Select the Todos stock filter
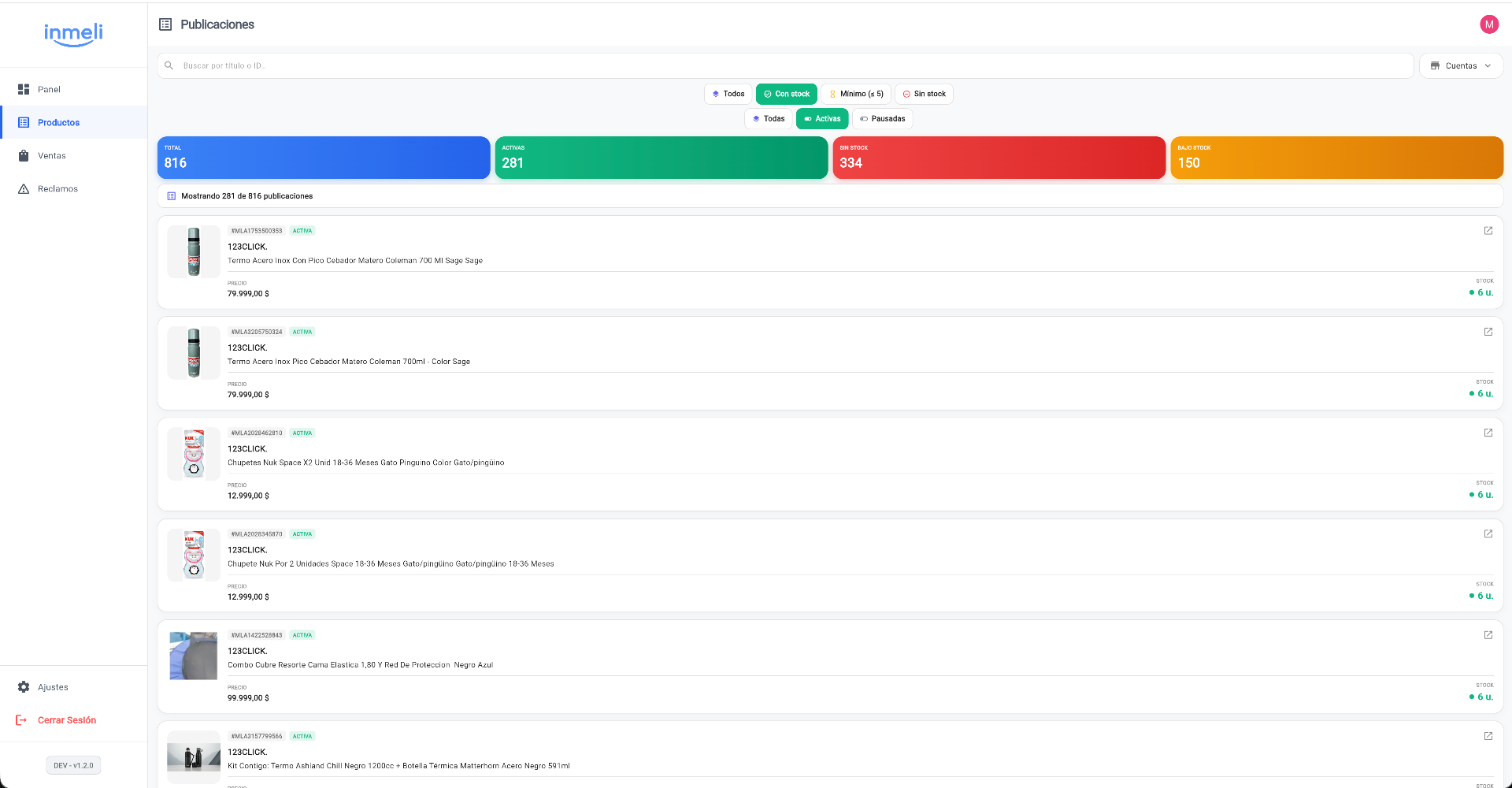Screen dimensions: 1512x788 coord(728,94)
